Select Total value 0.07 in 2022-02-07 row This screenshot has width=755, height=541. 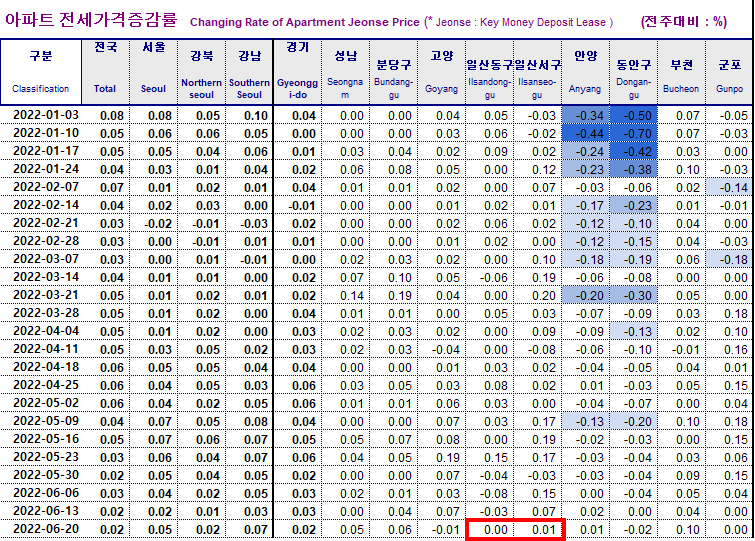coord(112,188)
